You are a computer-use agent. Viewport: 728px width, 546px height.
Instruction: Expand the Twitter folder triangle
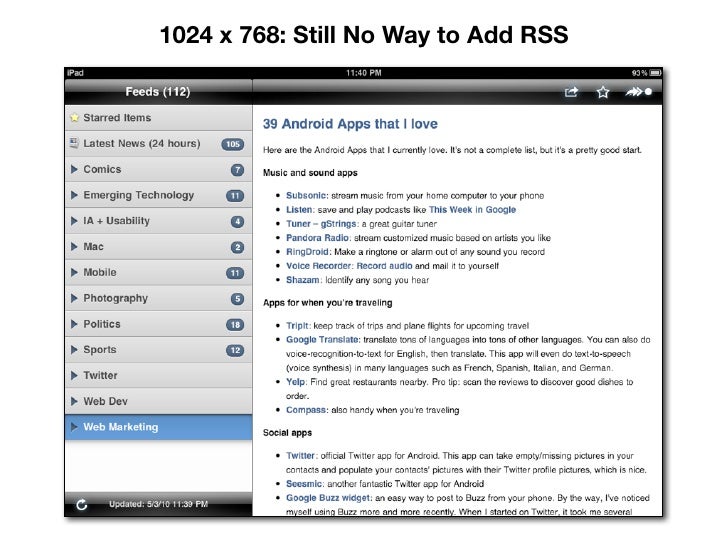pos(74,375)
